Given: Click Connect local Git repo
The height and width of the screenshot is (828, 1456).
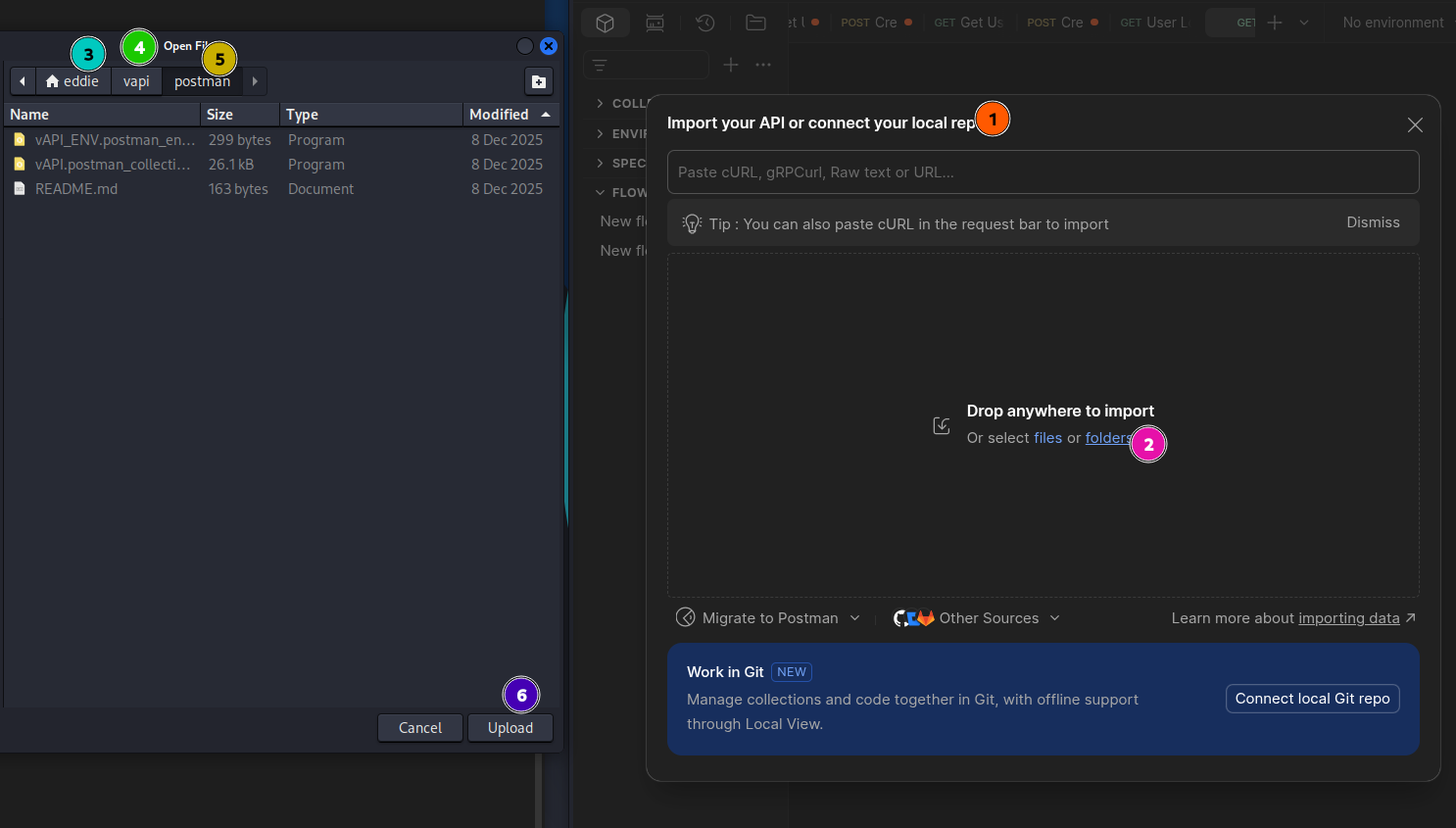Looking at the screenshot, I should (1312, 699).
